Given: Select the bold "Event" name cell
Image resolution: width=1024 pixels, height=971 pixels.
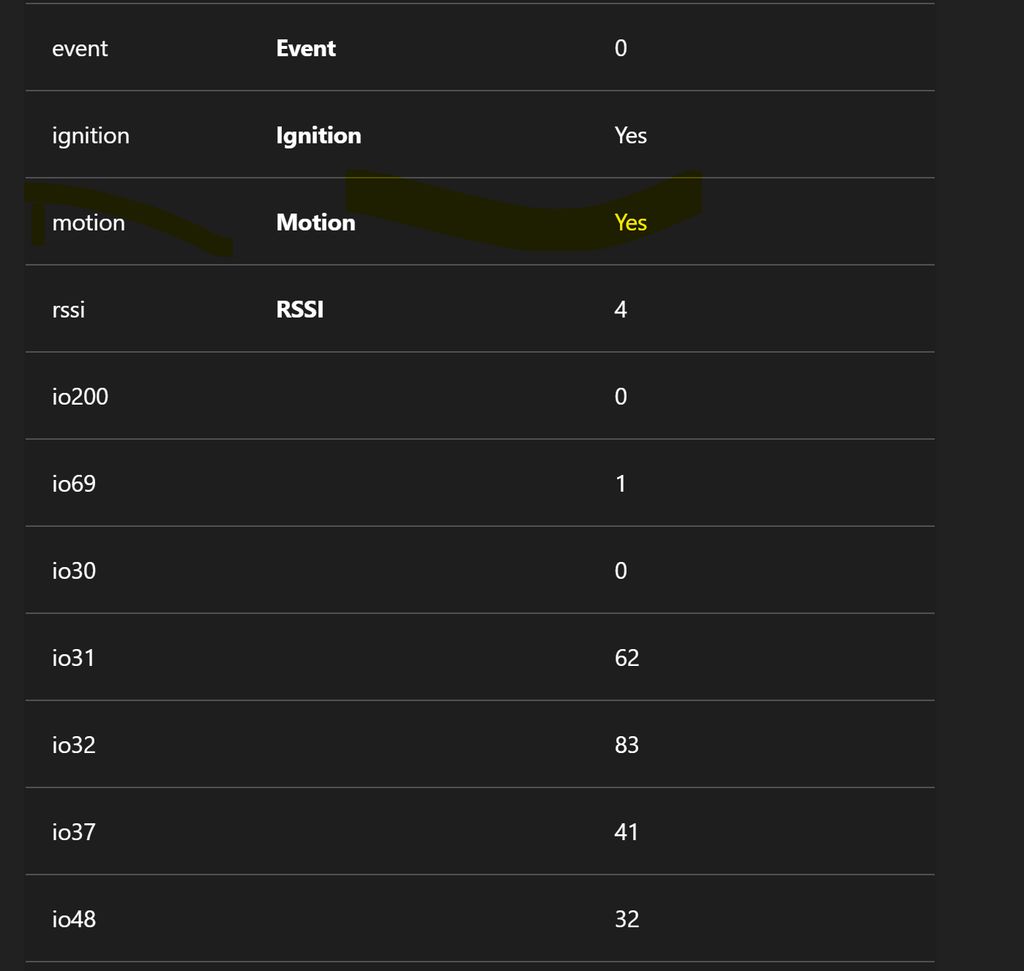Looking at the screenshot, I should (306, 48).
